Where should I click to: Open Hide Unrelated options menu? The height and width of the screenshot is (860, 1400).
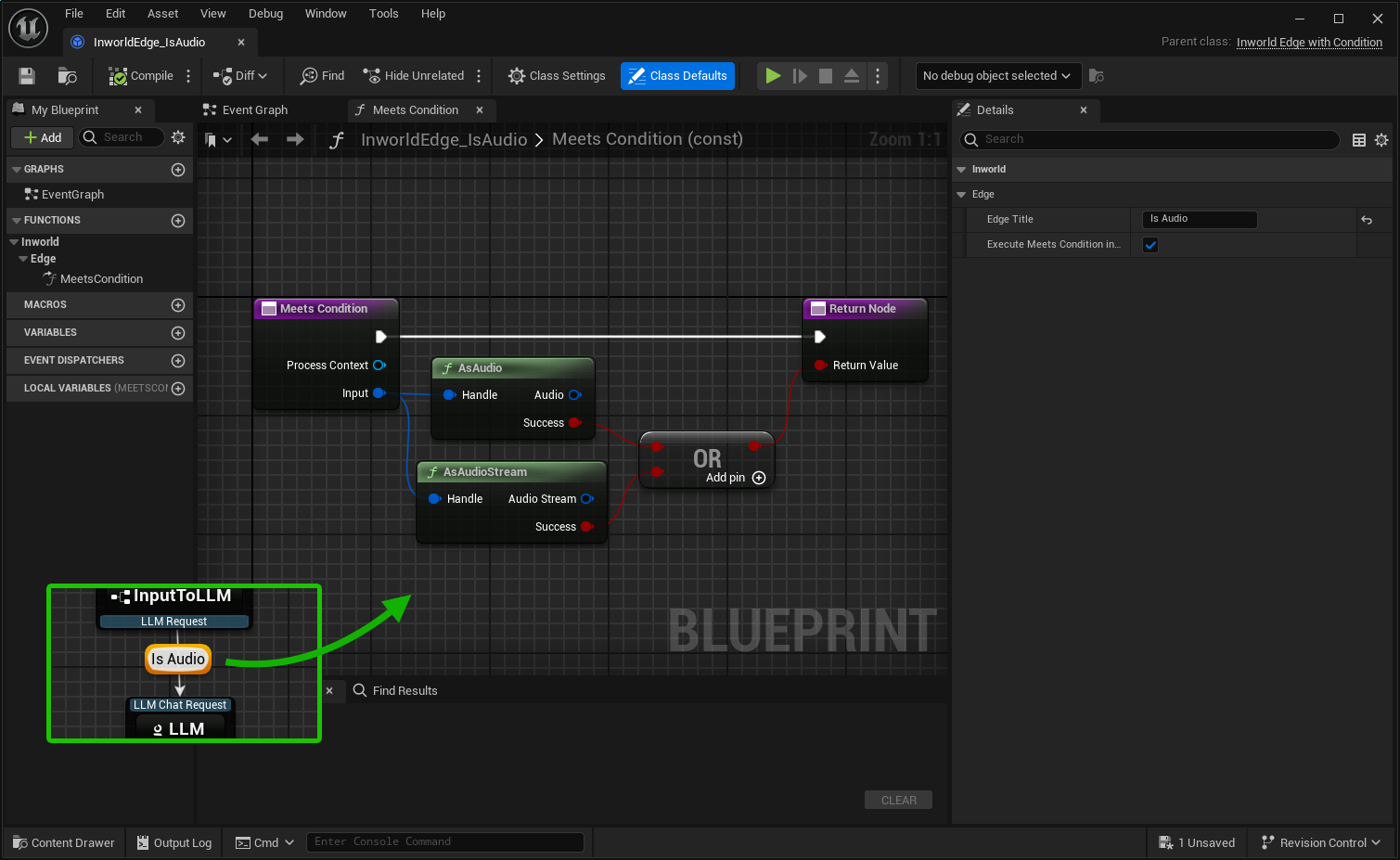pos(479,76)
